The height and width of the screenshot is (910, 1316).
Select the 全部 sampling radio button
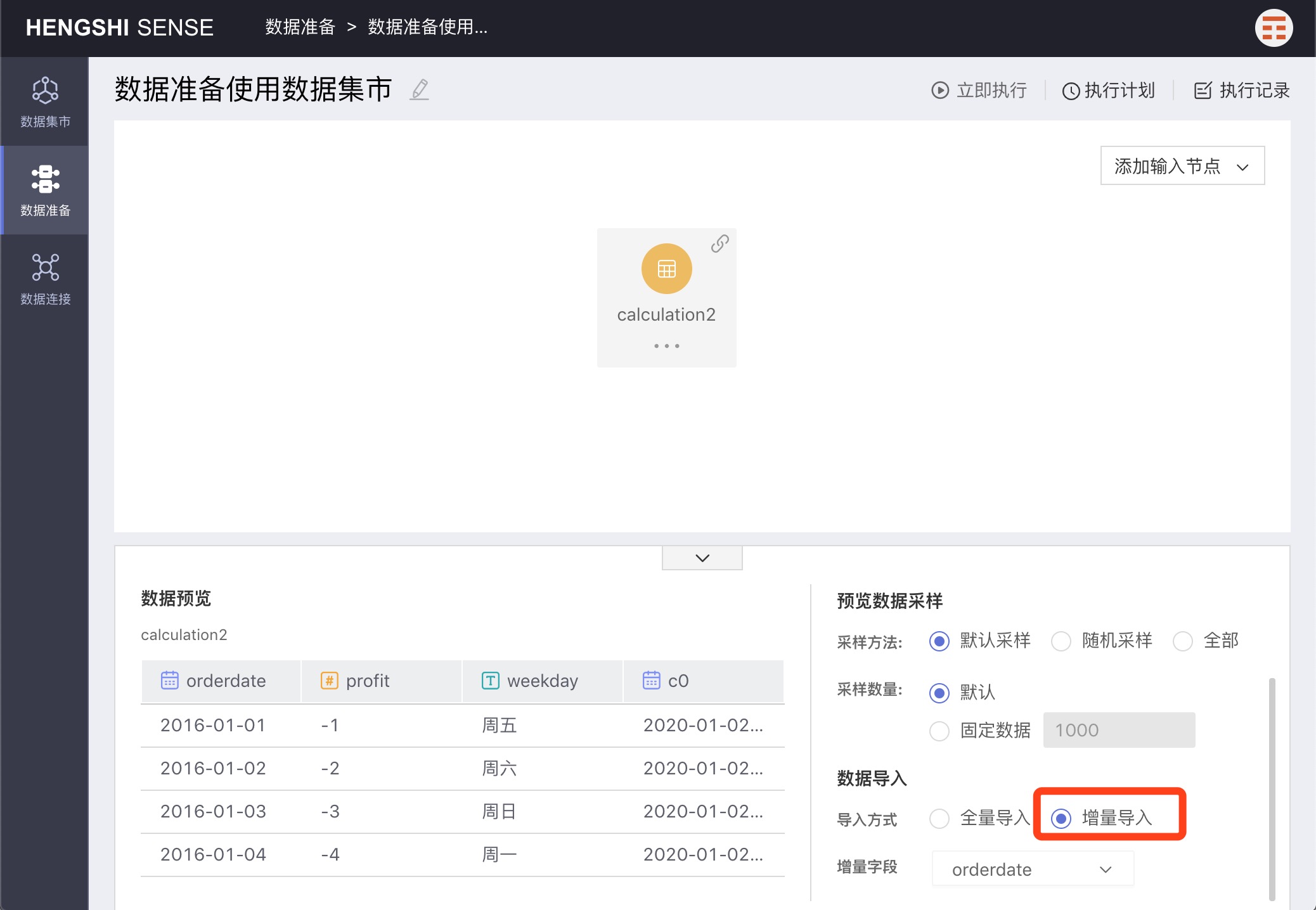click(1183, 641)
